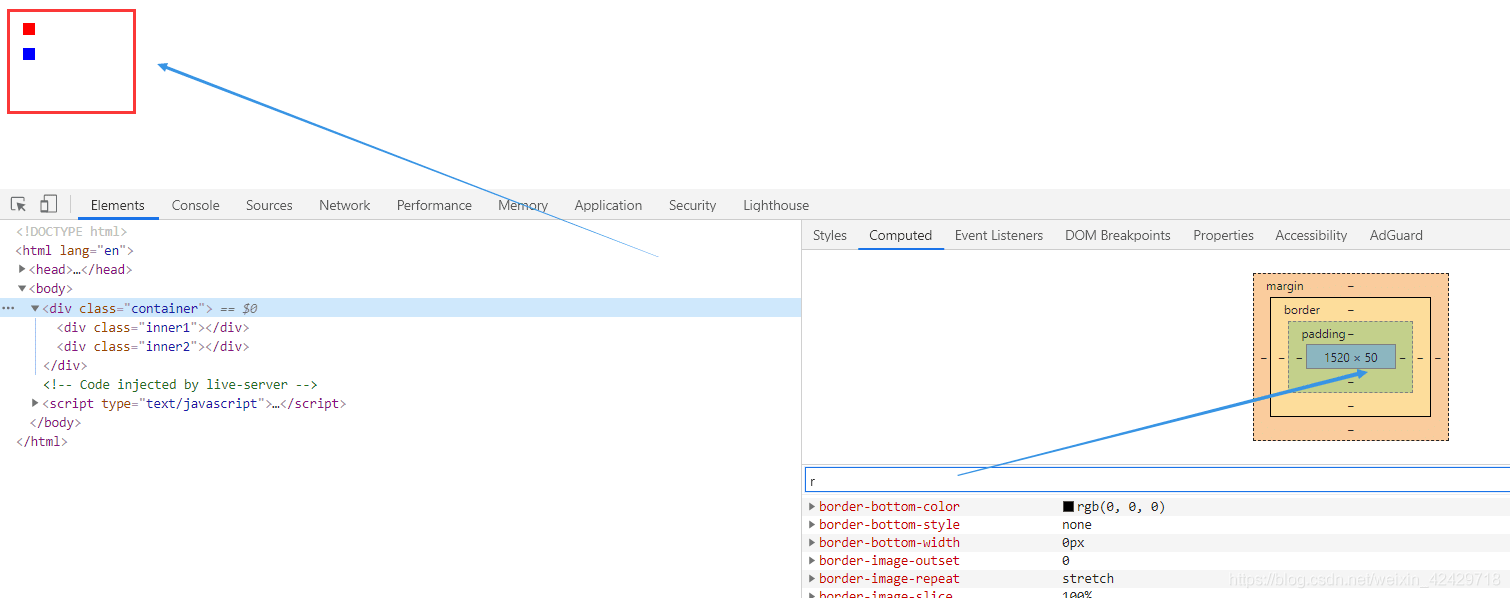This screenshot has height=598, width=1510.
Task: Open the AdGuard pane
Action: [x=1396, y=235]
